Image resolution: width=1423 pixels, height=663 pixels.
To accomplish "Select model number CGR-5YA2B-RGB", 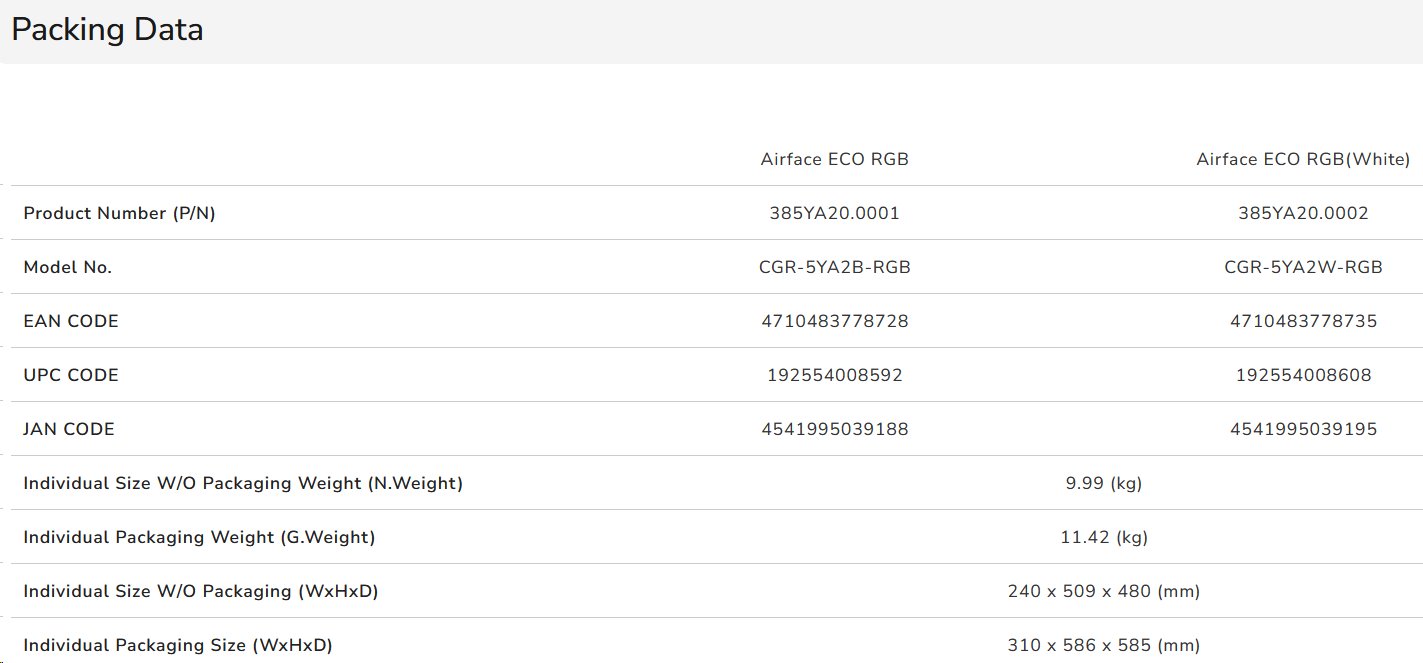I will click(x=834, y=267).
